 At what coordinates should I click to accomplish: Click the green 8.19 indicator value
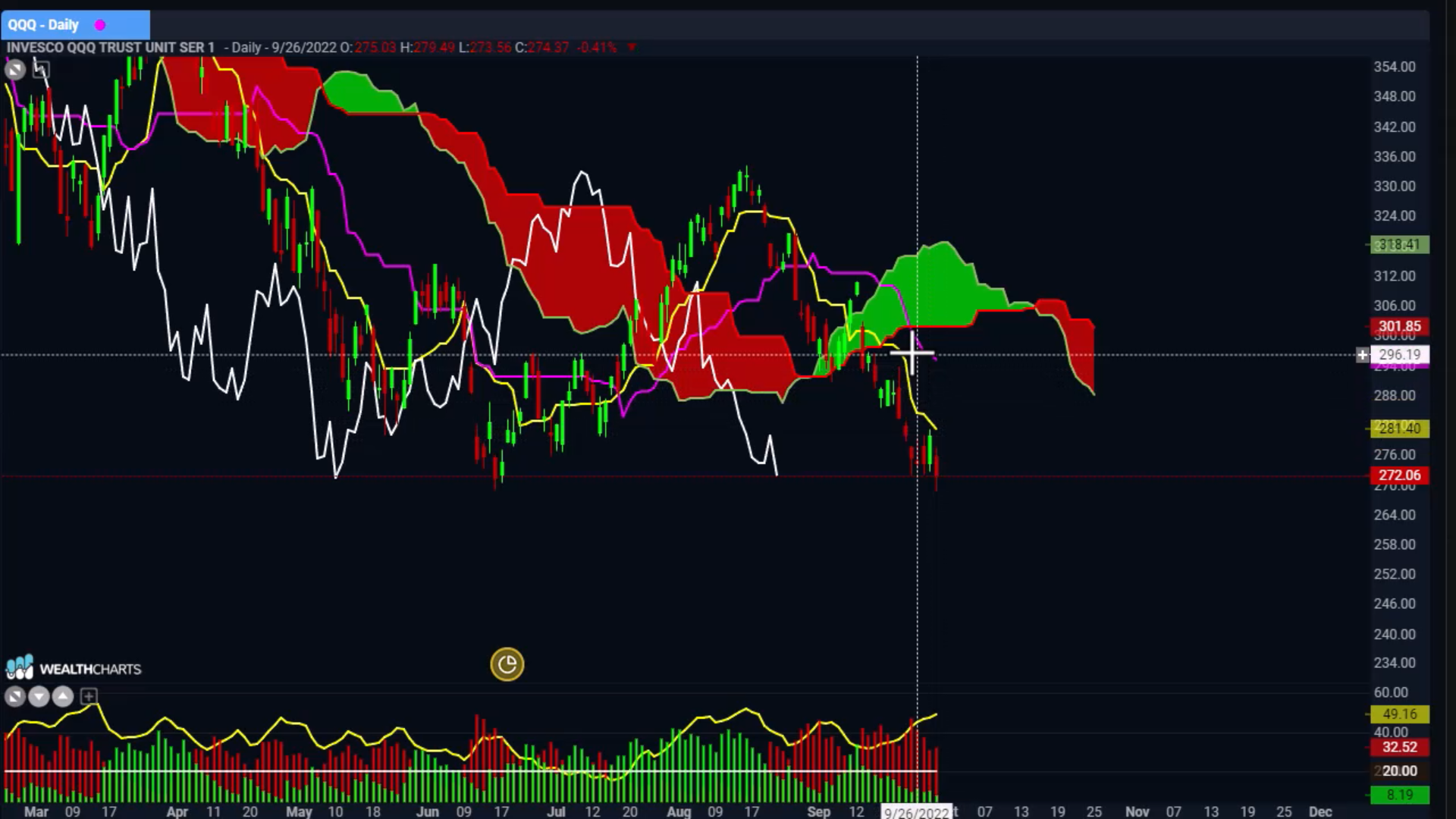coord(1399,795)
